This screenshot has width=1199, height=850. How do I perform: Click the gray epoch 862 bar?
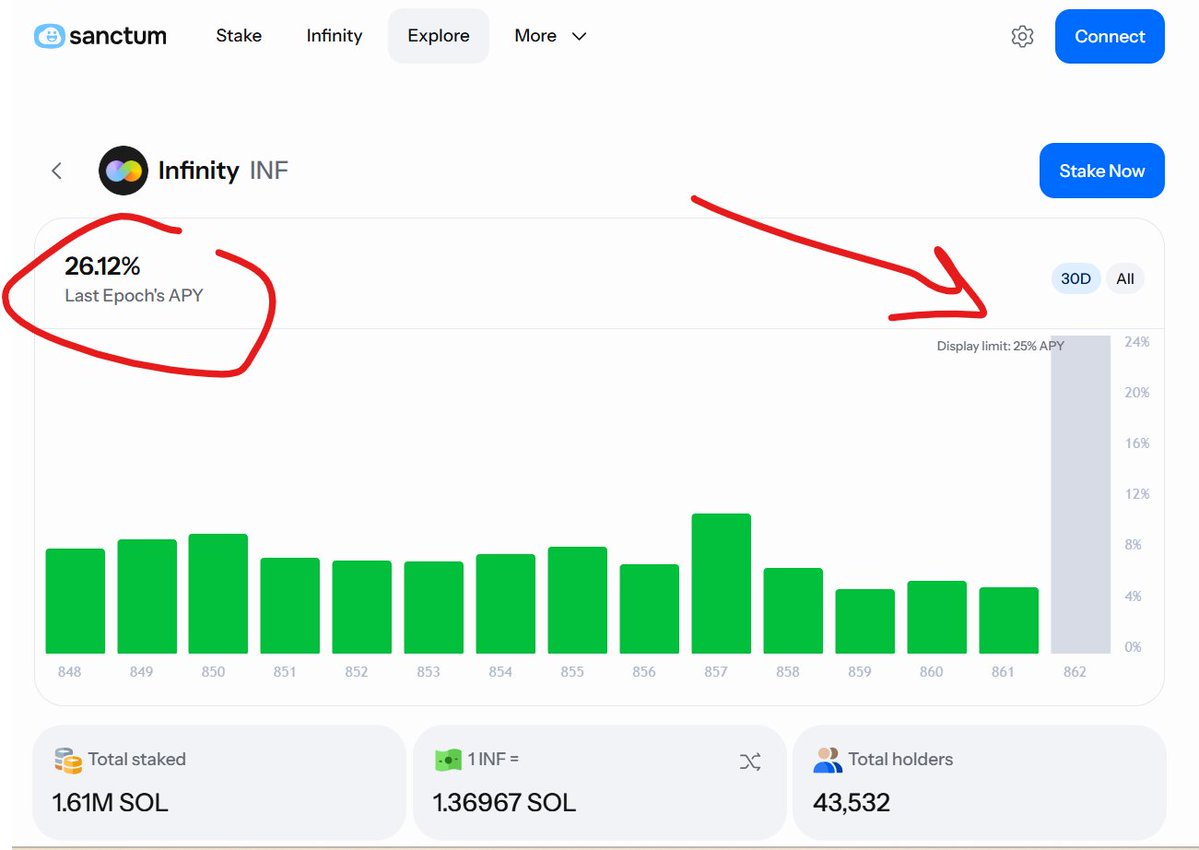tap(1080, 495)
